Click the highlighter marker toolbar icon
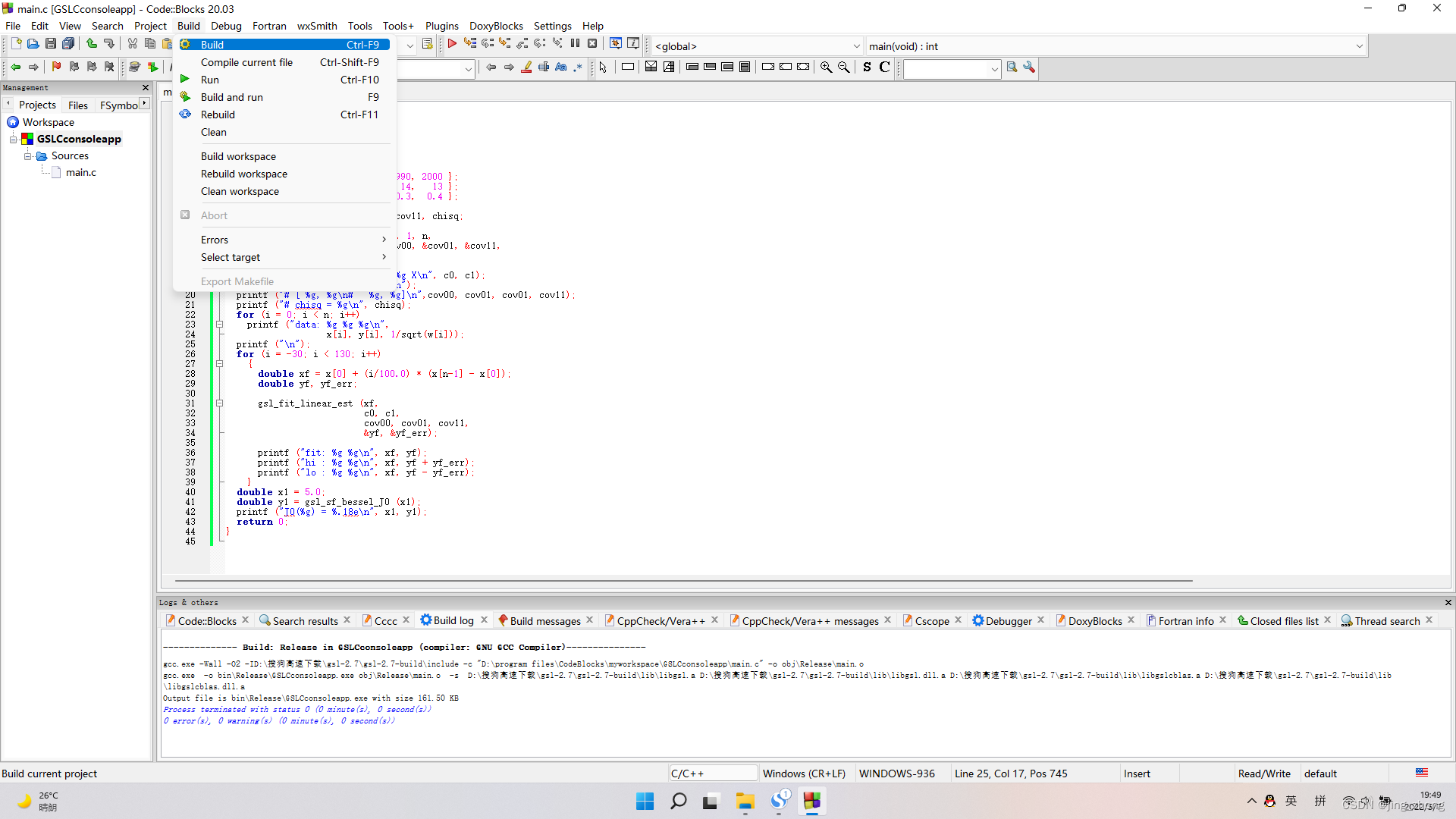Screen dimensions: 1456x819 click(x=526, y=67)
